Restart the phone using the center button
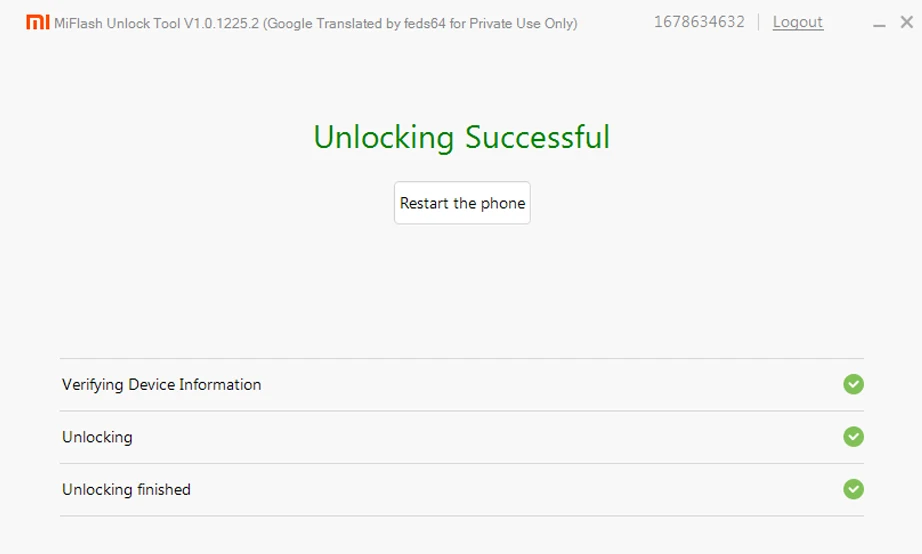This screenshot has width=922, height=554. [x=462, y=203]
